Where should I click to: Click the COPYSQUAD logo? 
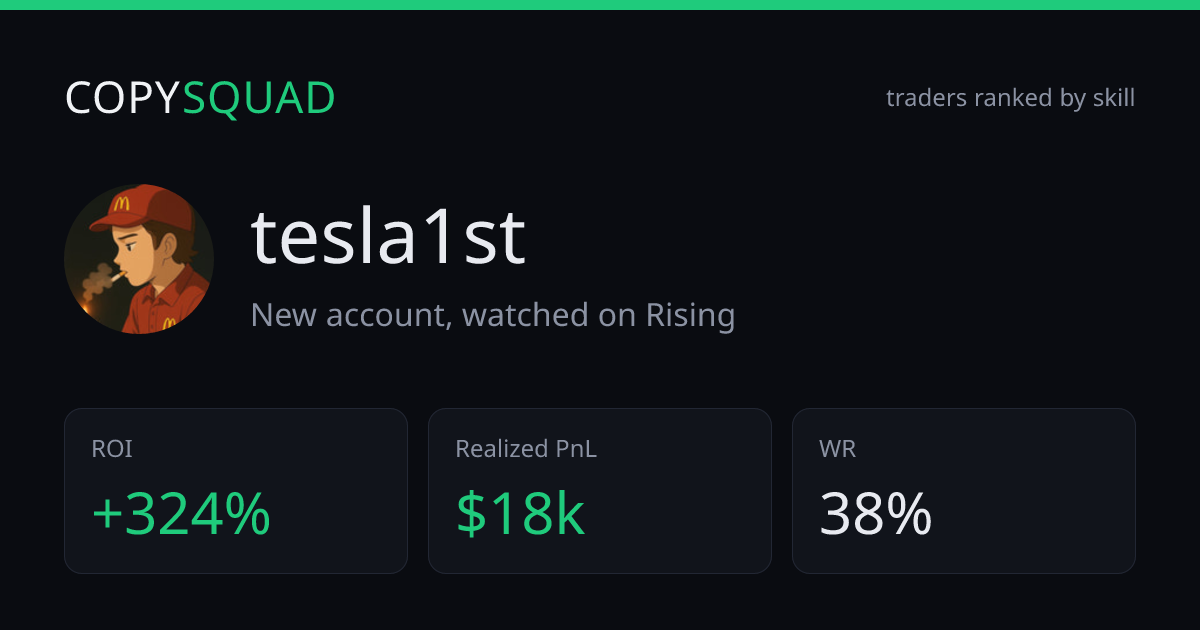click(200, 98)
